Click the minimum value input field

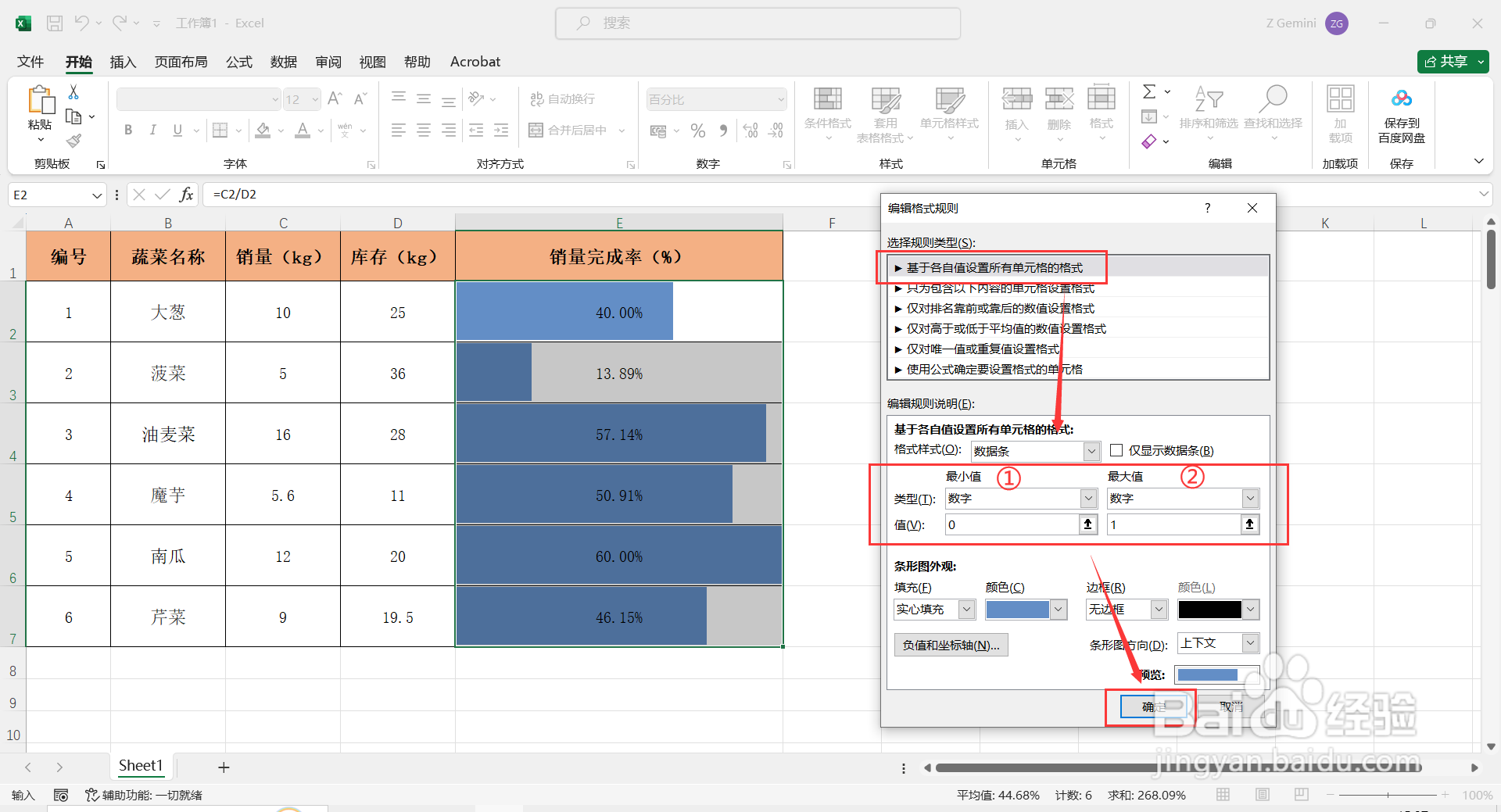point(1012,525)
